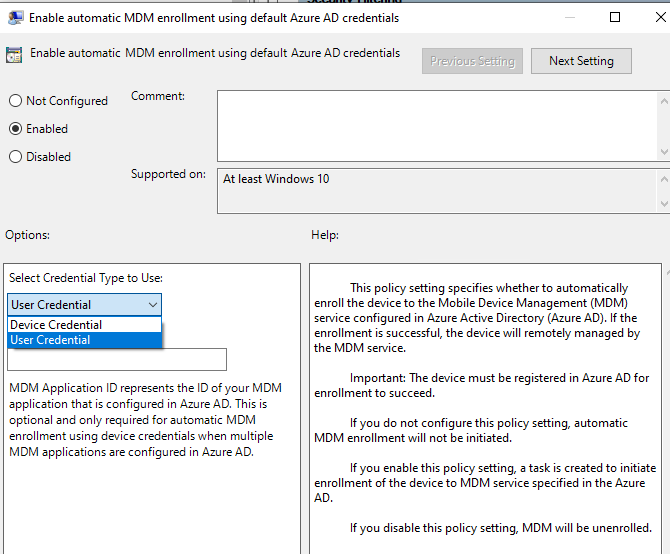This screenshot has height=554, width=670.
Task: Click the 'Important: The device must be registered' paragraph
Action: point(482,385)
